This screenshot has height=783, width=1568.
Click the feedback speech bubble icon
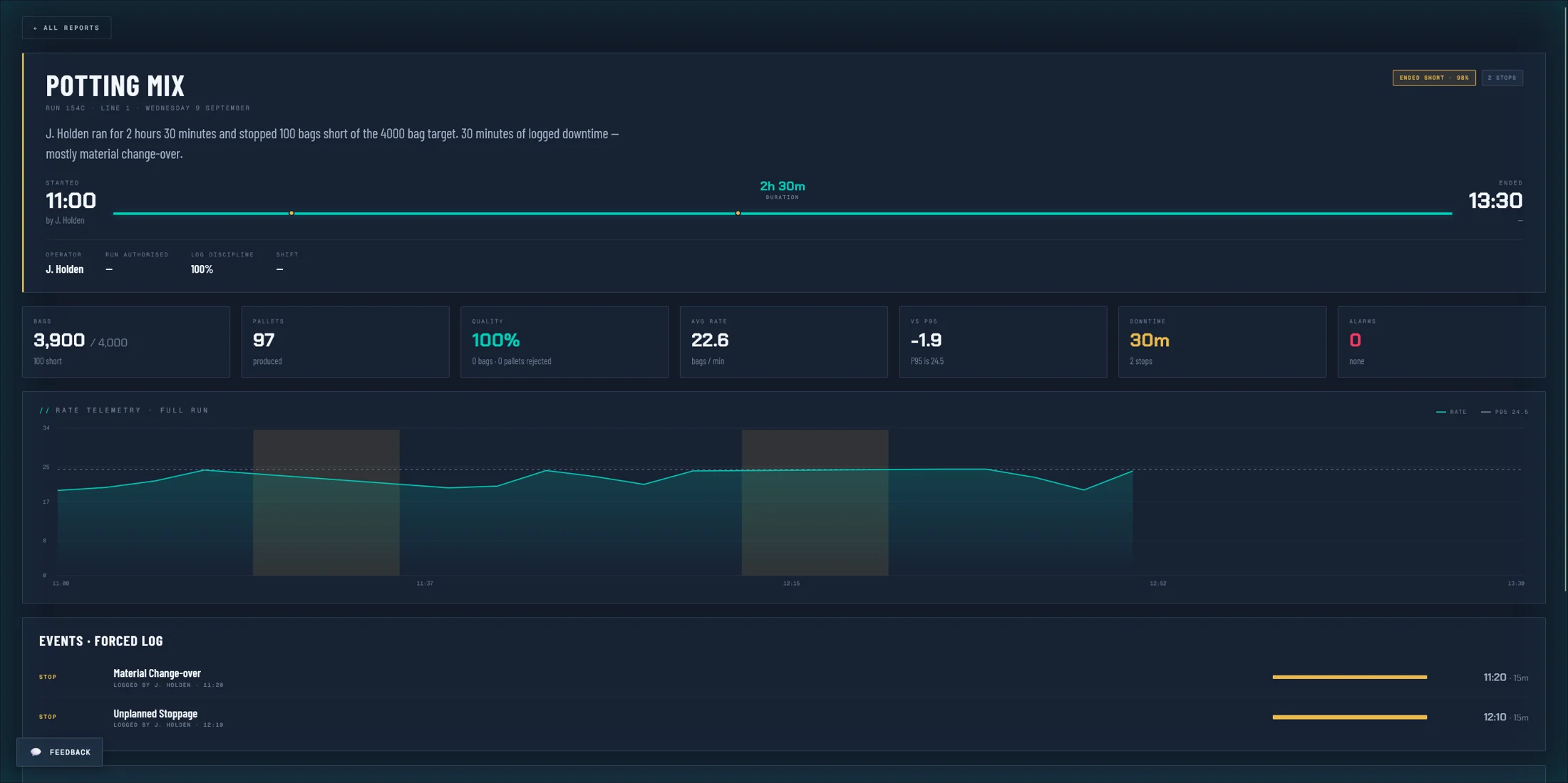click(36, 752)
